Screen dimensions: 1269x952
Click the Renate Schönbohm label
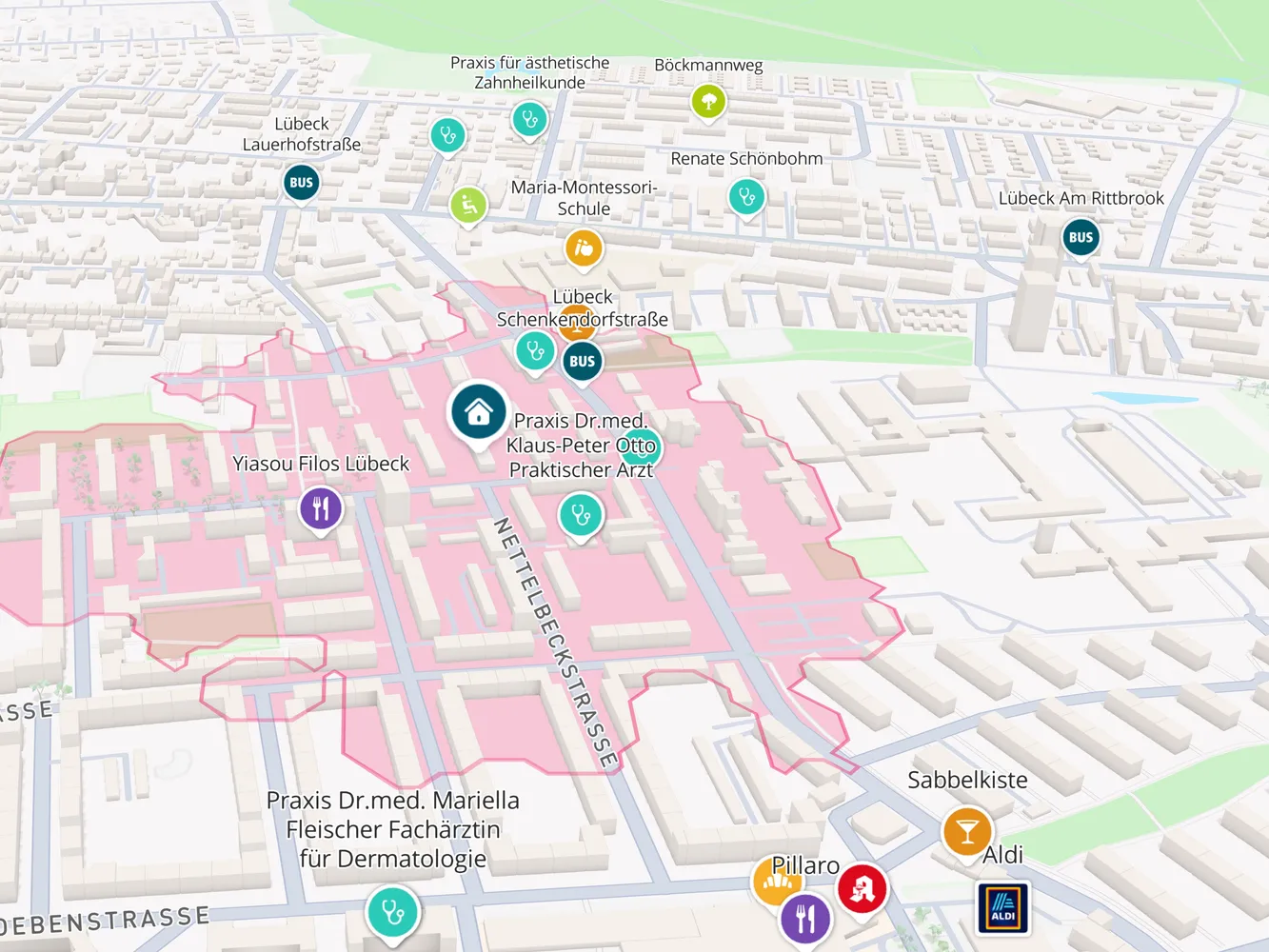[746, 158]
